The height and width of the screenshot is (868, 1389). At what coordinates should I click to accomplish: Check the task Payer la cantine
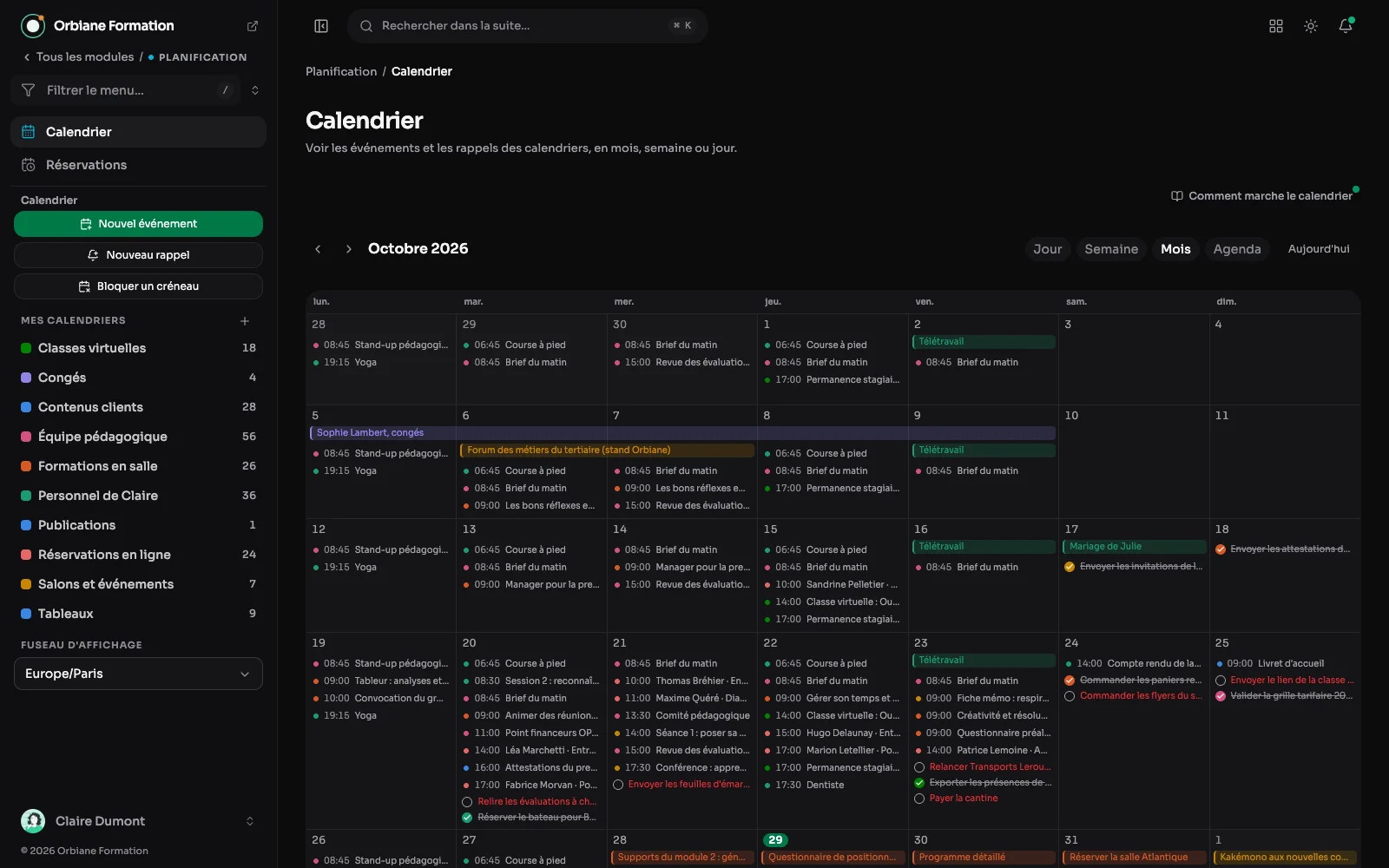pos(919,799)
